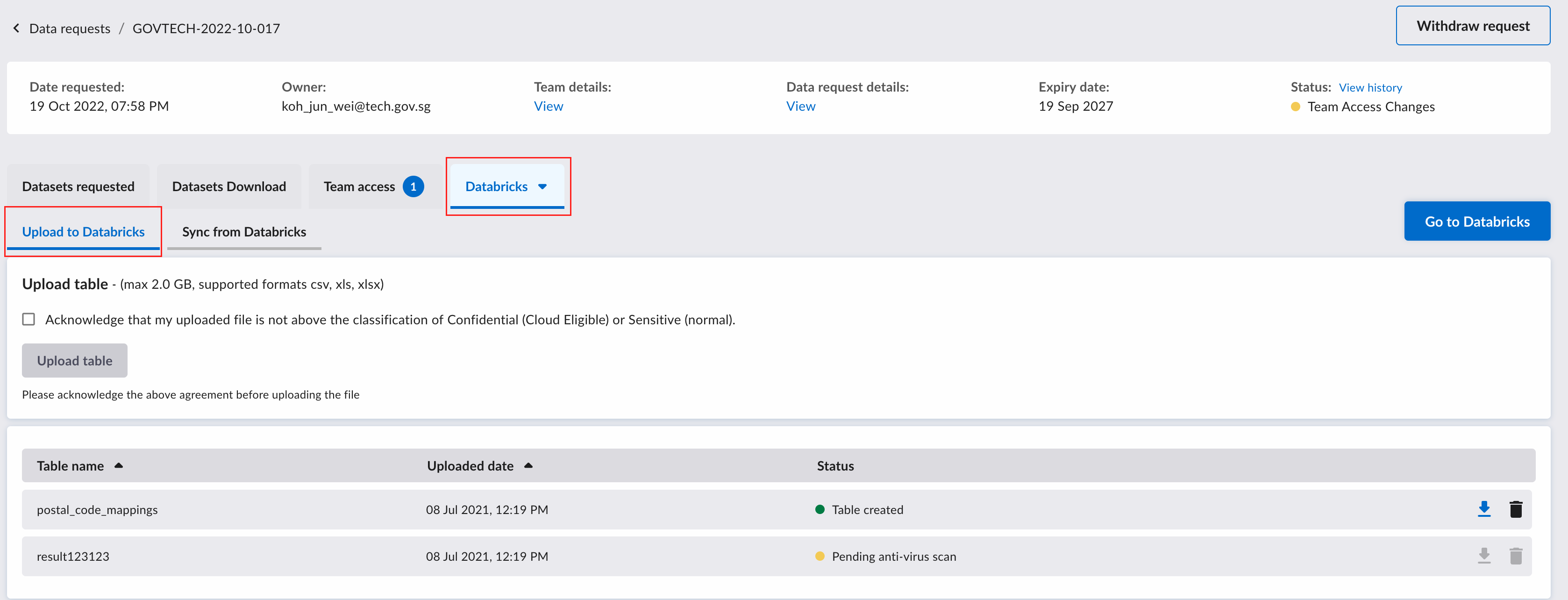Go back to Data requests breadcrumb
The width and height of the screenshot is (1568, 600).
[70, 29]
